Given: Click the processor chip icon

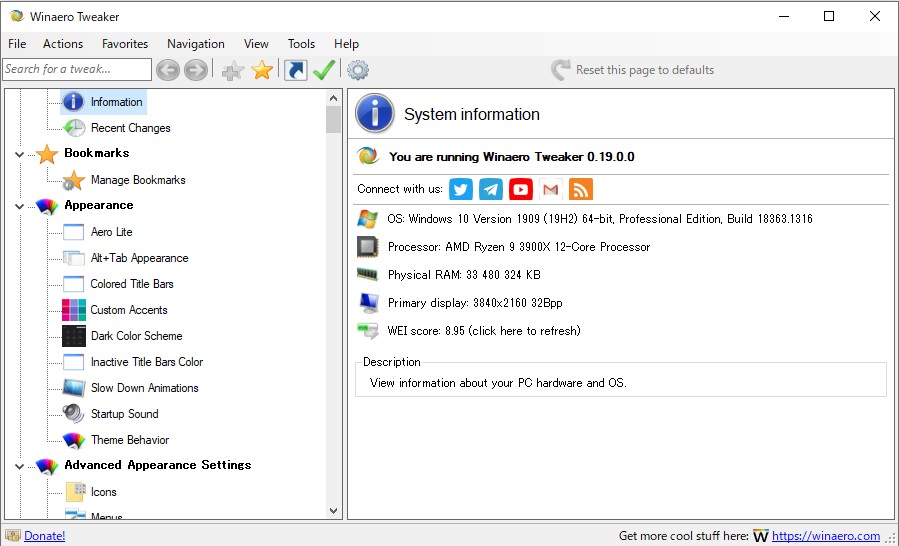Looking at the screenshot, I should point(368,247).
